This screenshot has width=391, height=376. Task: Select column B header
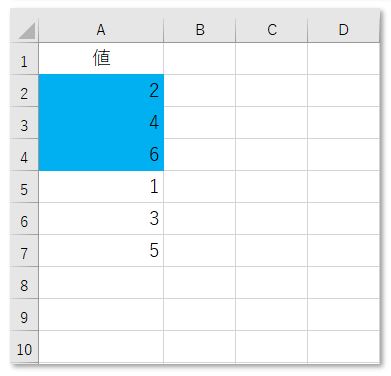(200, 30)
